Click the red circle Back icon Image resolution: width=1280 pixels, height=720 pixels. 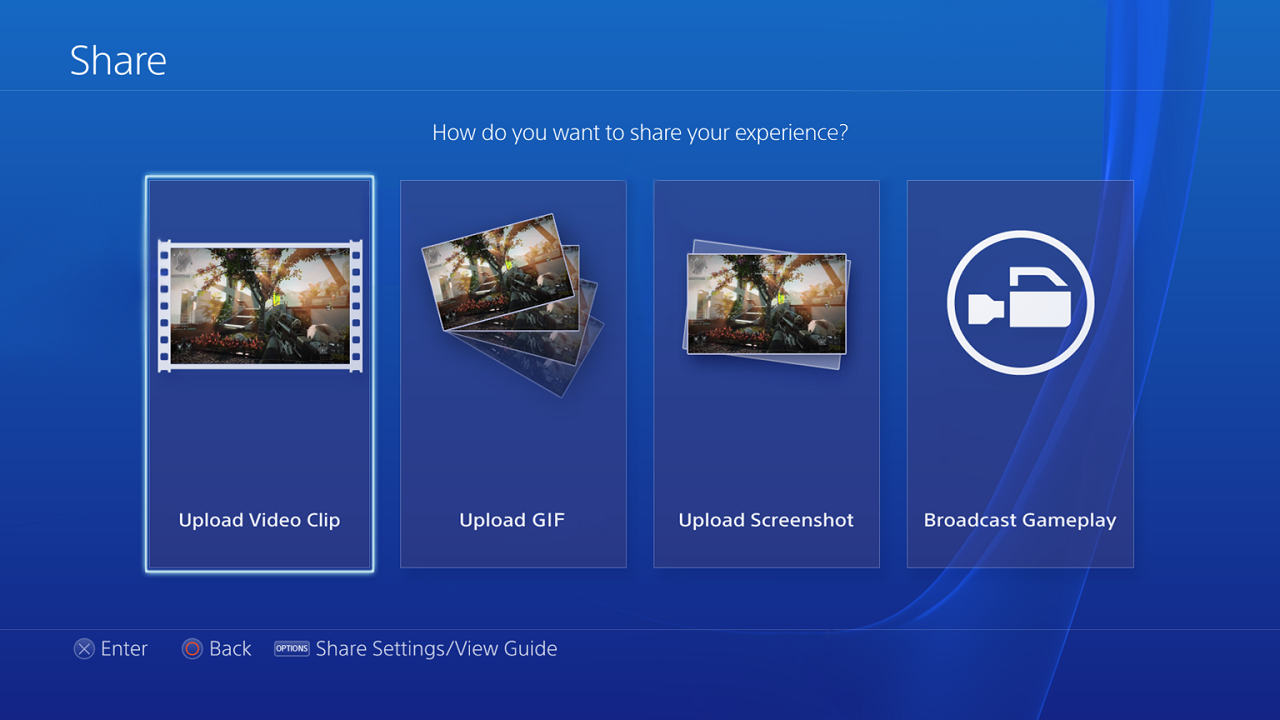point(192,649)
